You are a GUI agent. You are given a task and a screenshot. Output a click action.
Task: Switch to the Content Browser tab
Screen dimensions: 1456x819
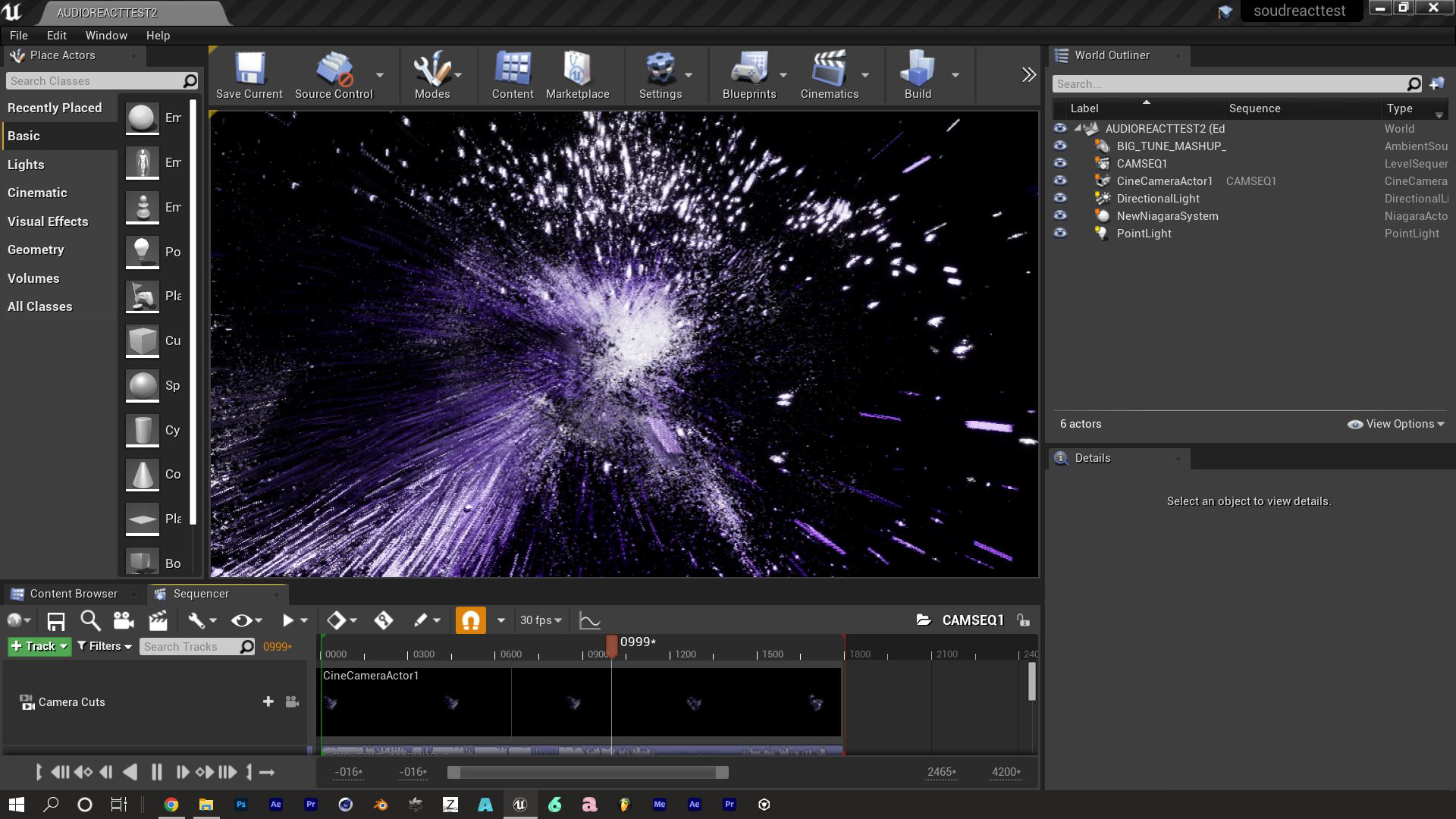point(73,594)
